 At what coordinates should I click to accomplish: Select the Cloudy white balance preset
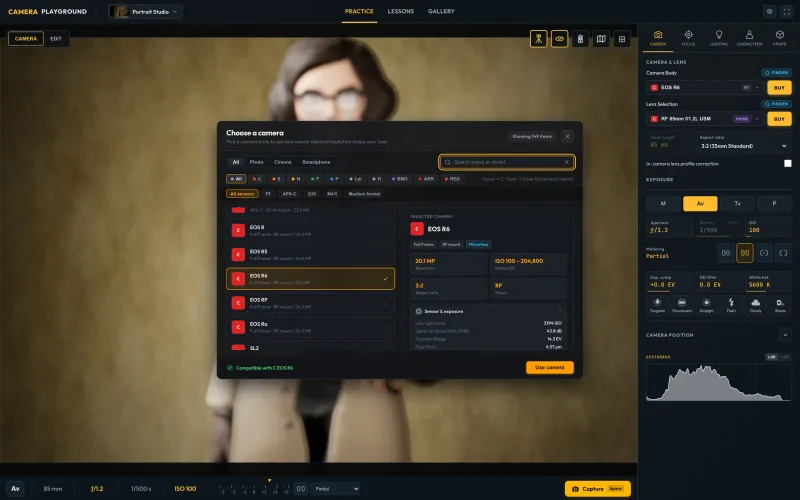756,305
